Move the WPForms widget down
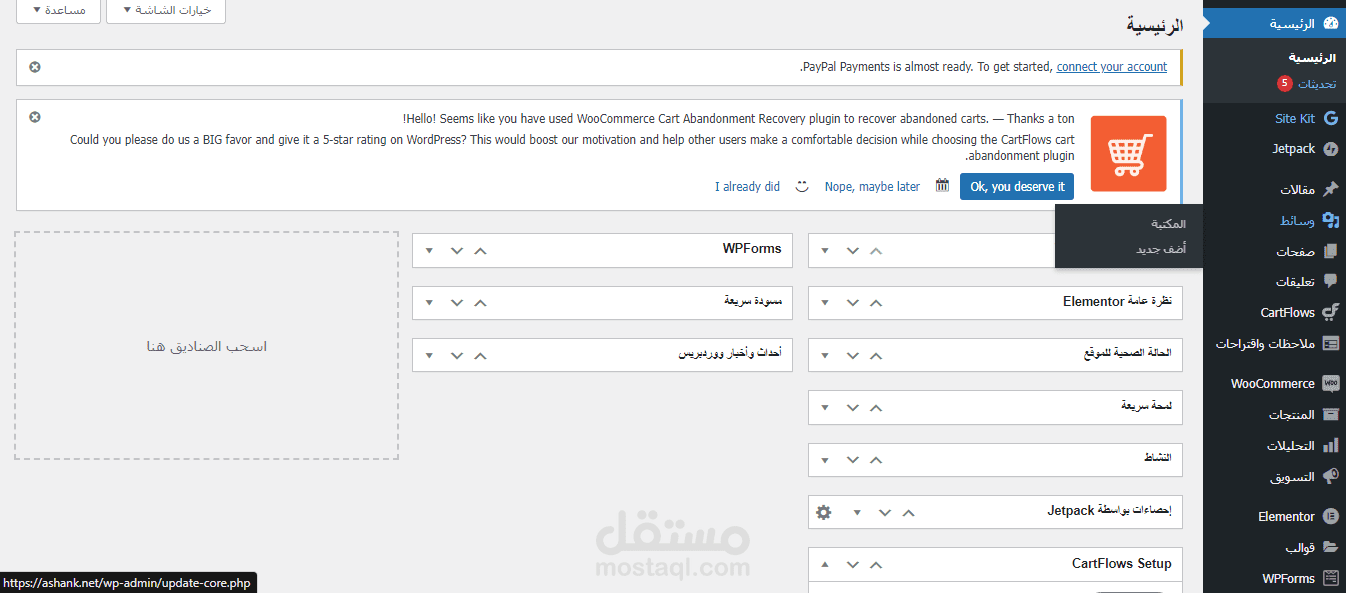This screenshot has width=1346, height=593. (457, 250)
